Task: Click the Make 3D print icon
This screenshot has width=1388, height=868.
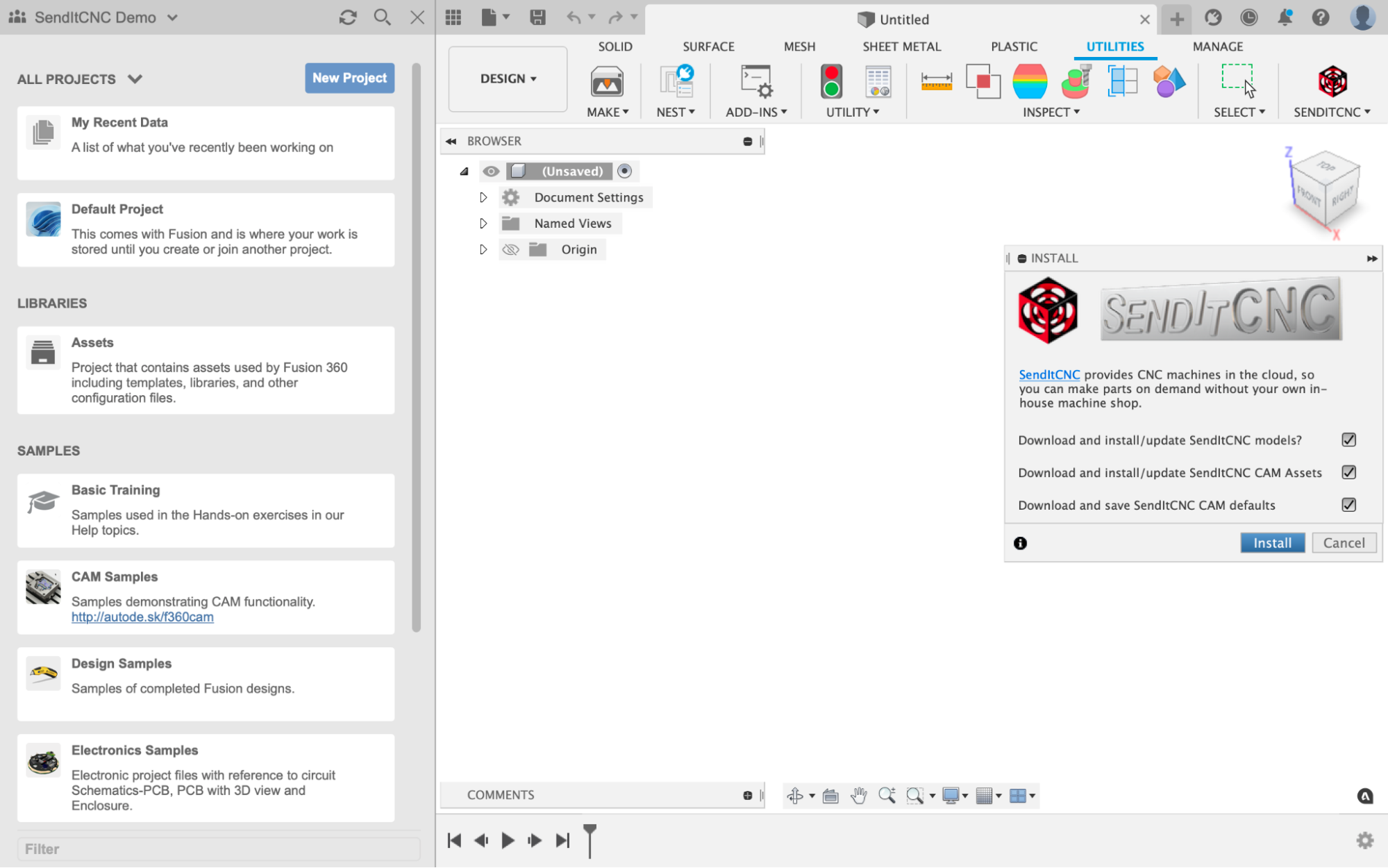Action: pyautogui.click(x=607, y=82)
